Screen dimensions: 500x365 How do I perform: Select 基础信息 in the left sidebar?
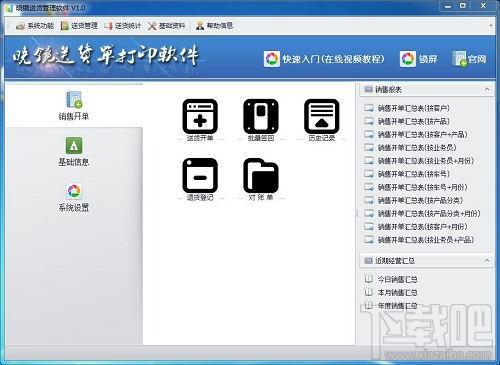[x=74, y=151]
